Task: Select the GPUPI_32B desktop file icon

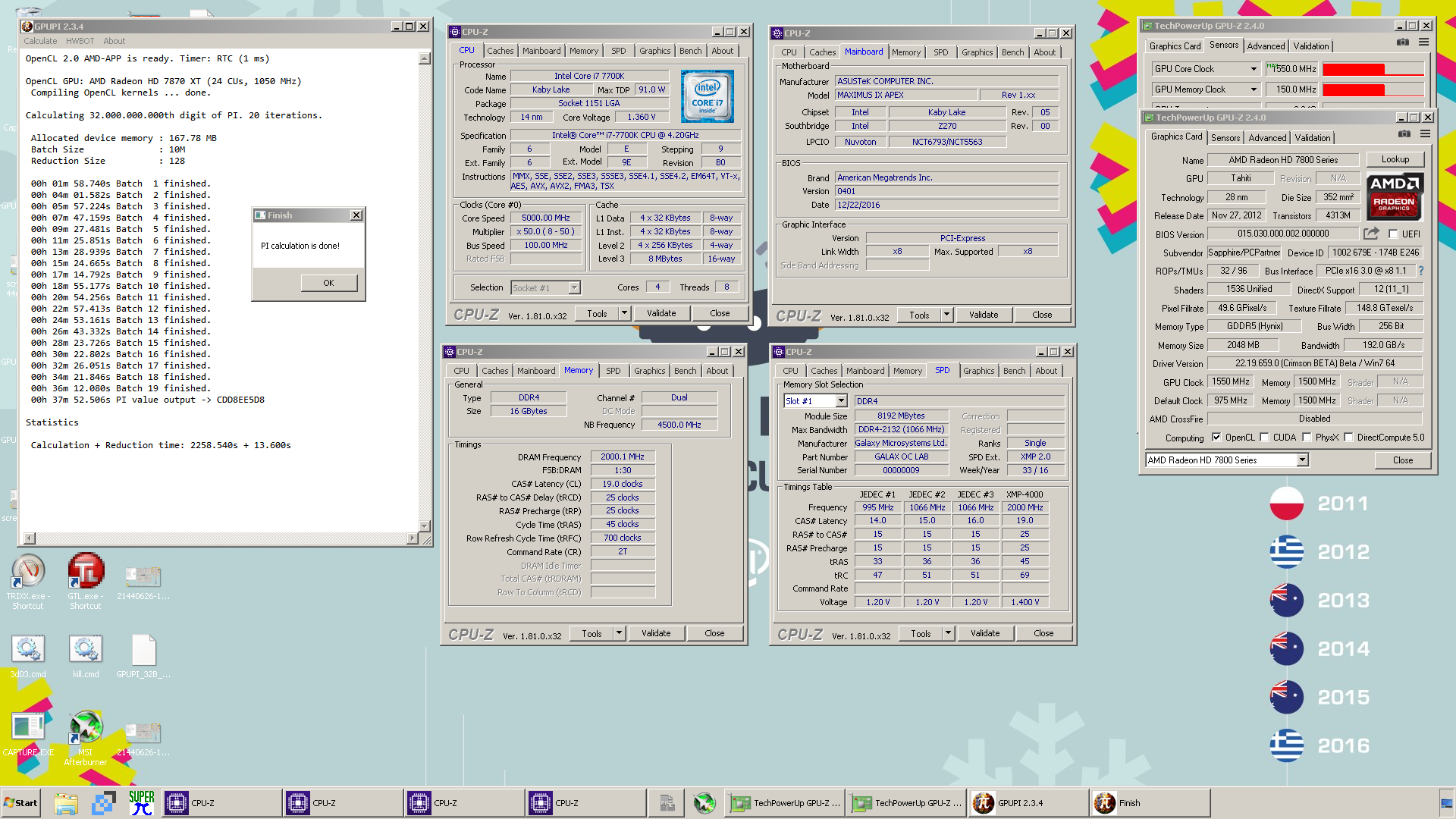Action: click(143, 657)
